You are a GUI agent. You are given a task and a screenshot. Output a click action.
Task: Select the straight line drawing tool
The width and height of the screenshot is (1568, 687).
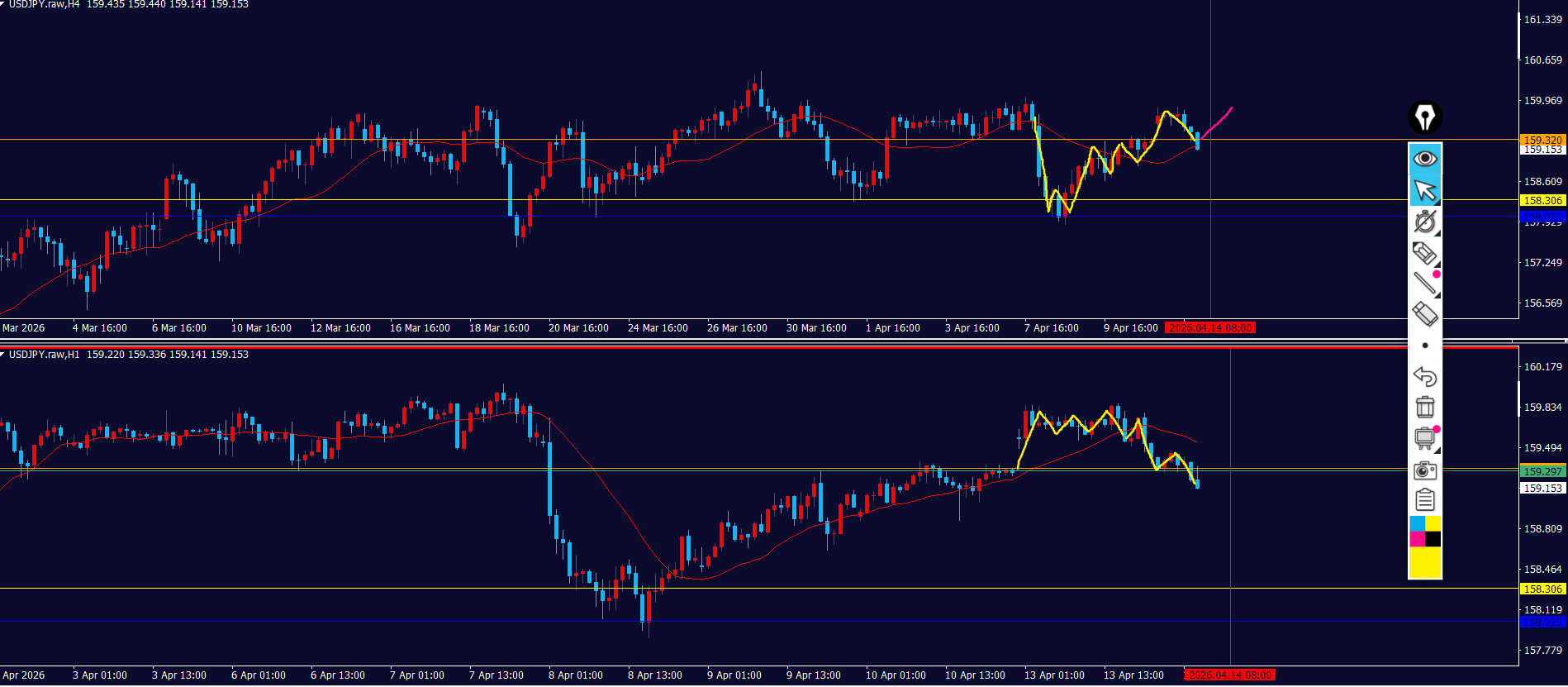1424,284
